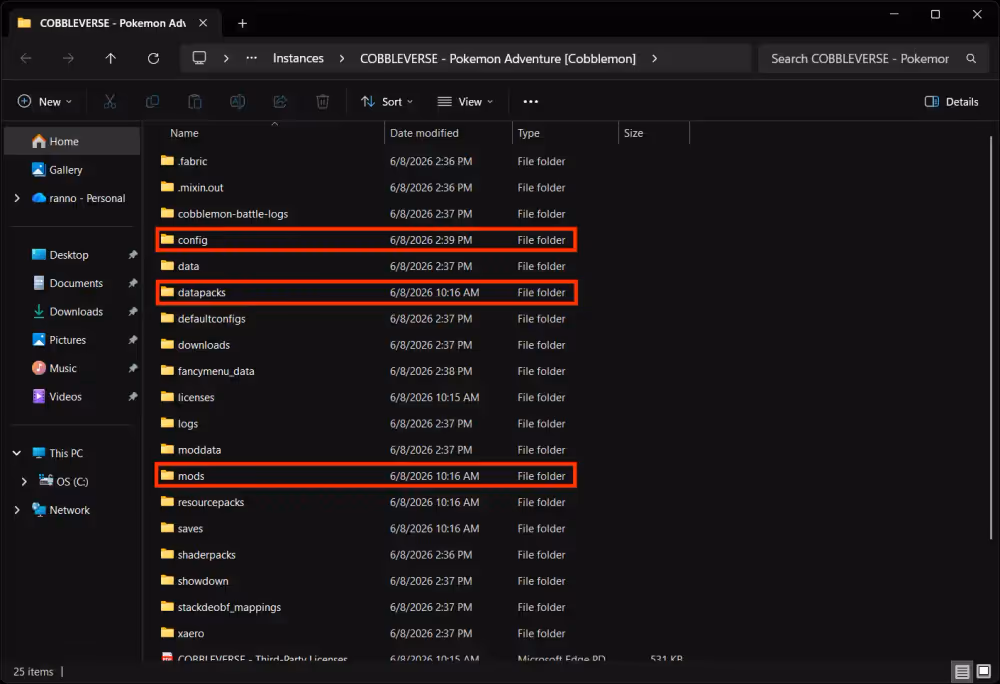The image size is (1000, 684).
Task: Expand the ranno - Personal OneDrive node
Action: coord(17,198)
